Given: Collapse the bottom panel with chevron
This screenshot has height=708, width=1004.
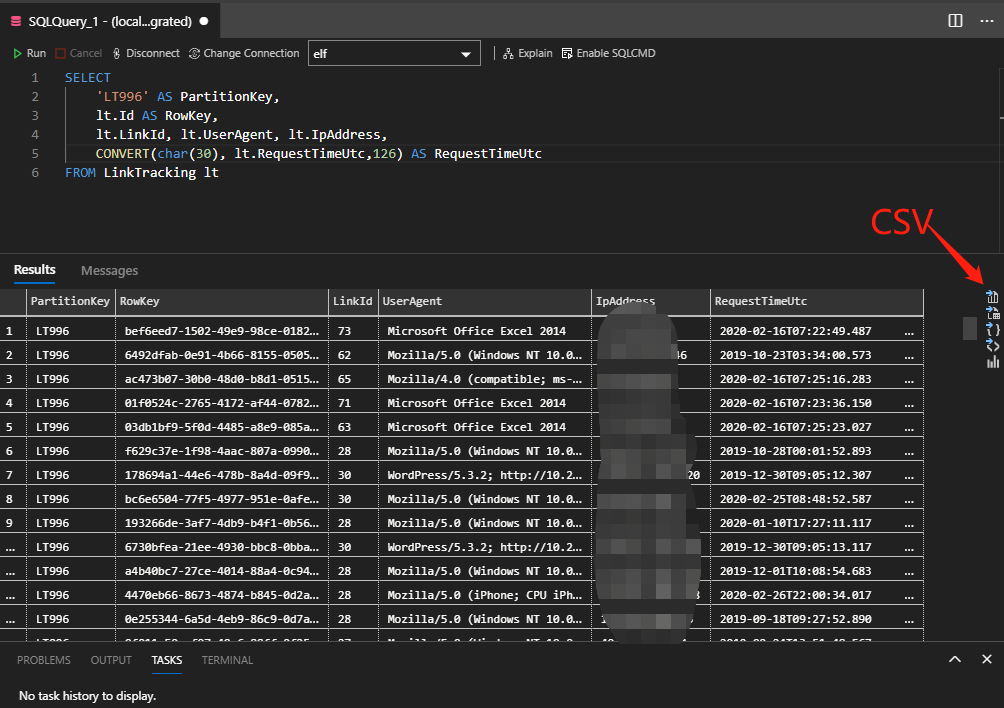Looking at the screenshot, I should coord(955,659).
